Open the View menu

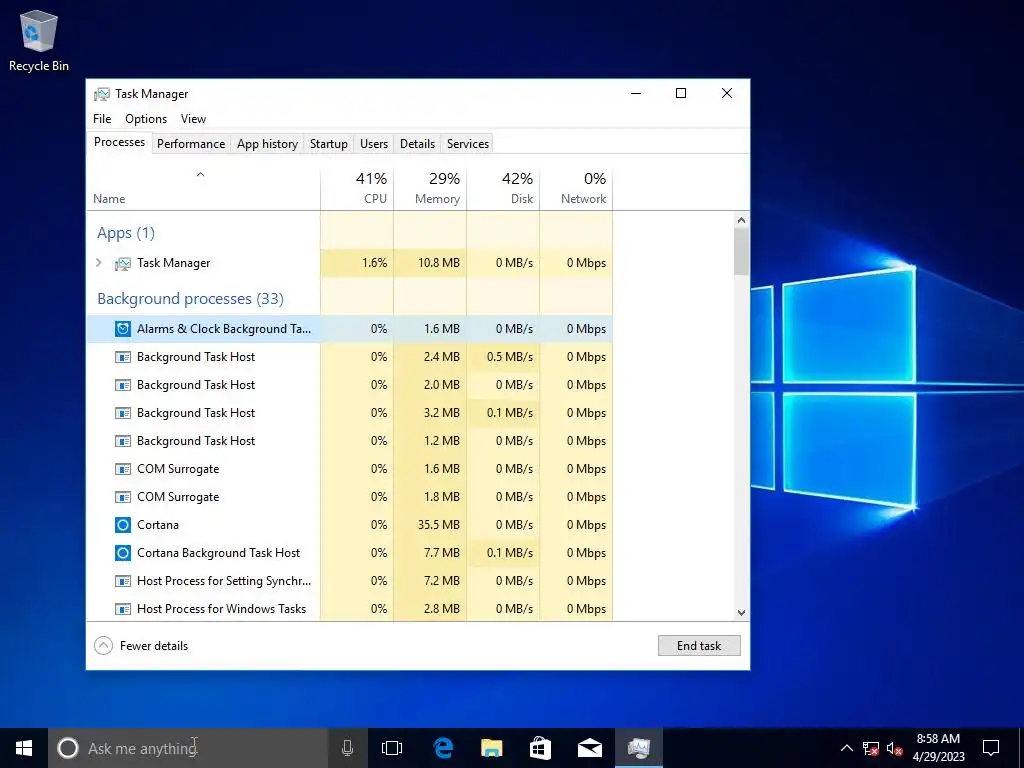193,119
